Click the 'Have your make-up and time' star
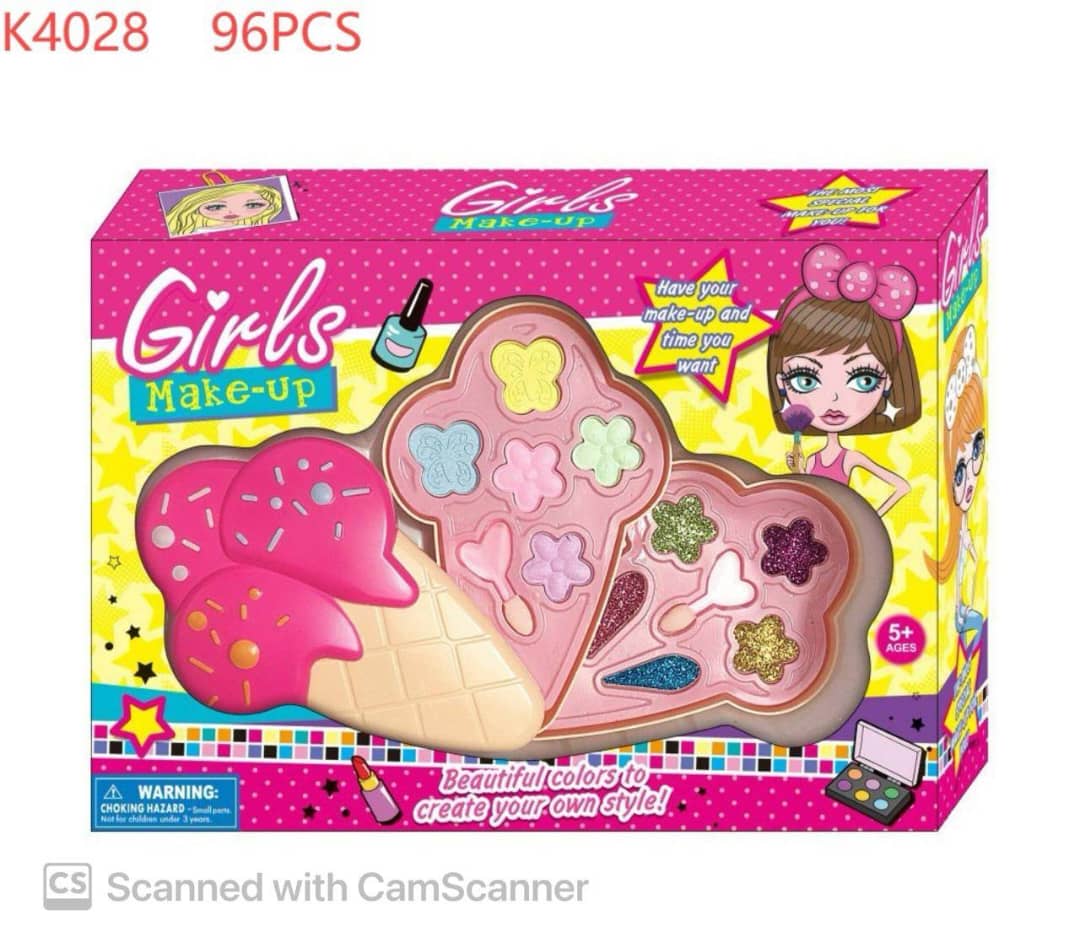The height and width of the screenshot is (948, 1080). click(x=696, y=326)
